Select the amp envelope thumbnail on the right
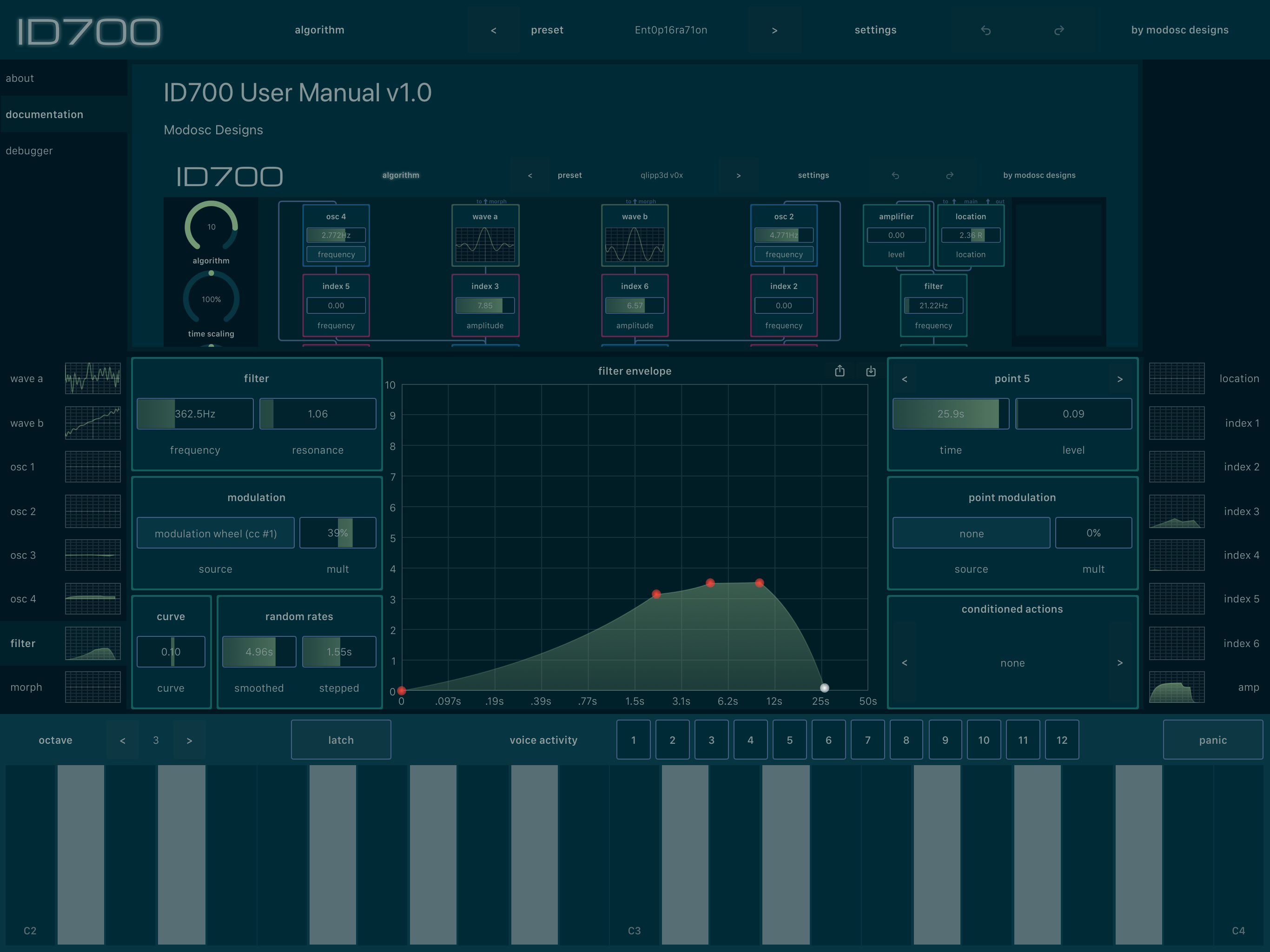The width and height of the screenshot is (1270, 952). 1177,688
